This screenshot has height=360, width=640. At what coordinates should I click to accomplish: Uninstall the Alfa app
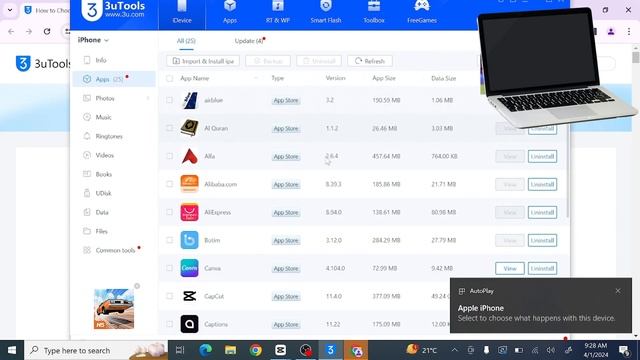(x=542, y=156)
